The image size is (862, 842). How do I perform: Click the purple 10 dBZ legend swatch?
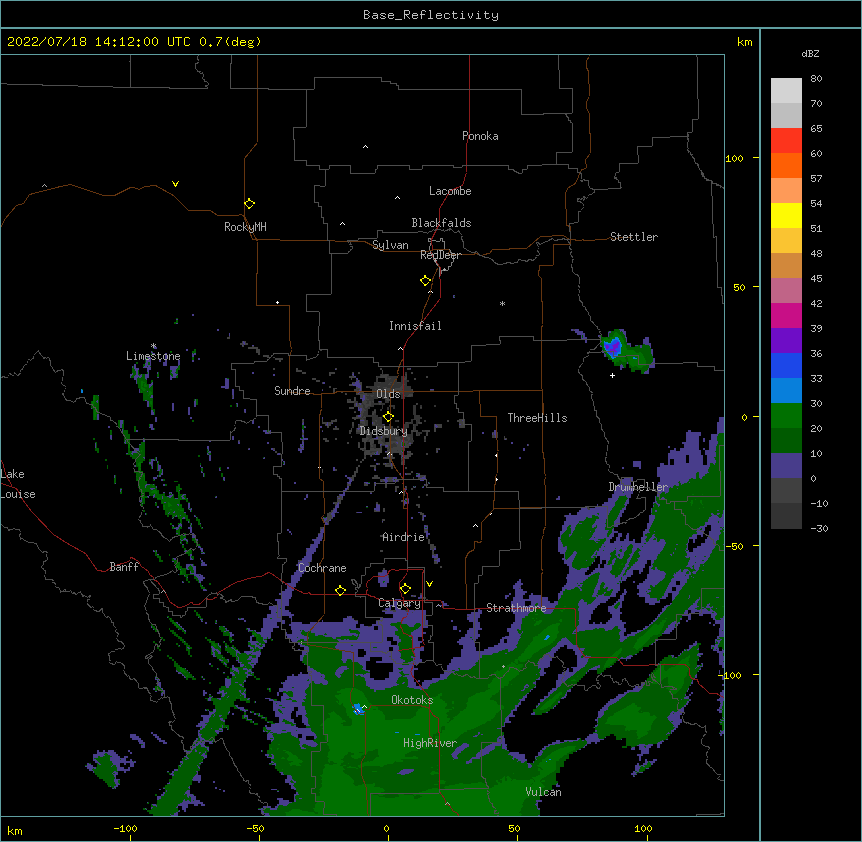point(786,466)
